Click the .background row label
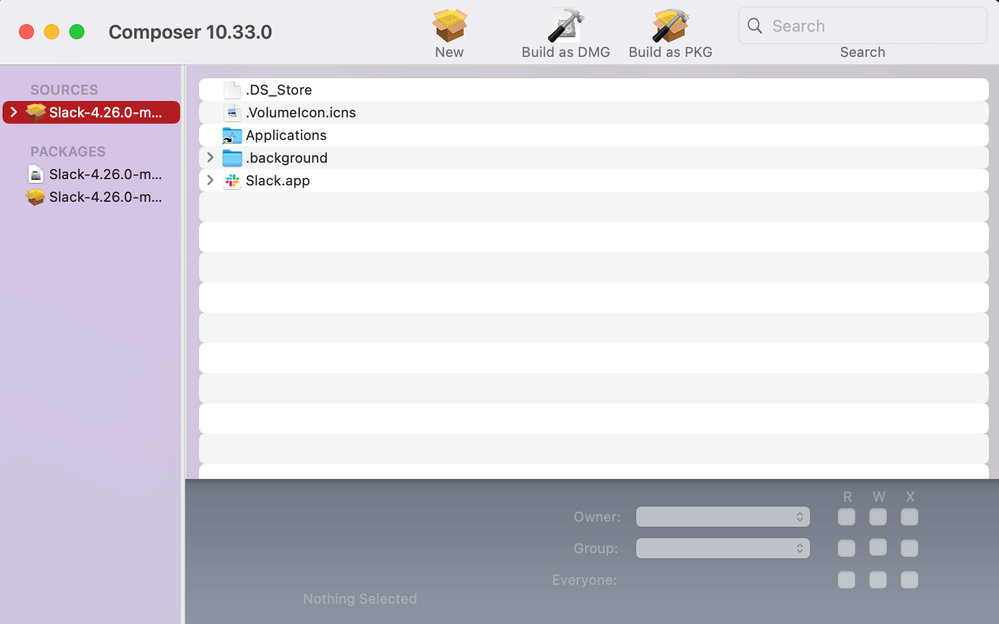The width and height of the screenshot is (999, 624). pos(287,158)
